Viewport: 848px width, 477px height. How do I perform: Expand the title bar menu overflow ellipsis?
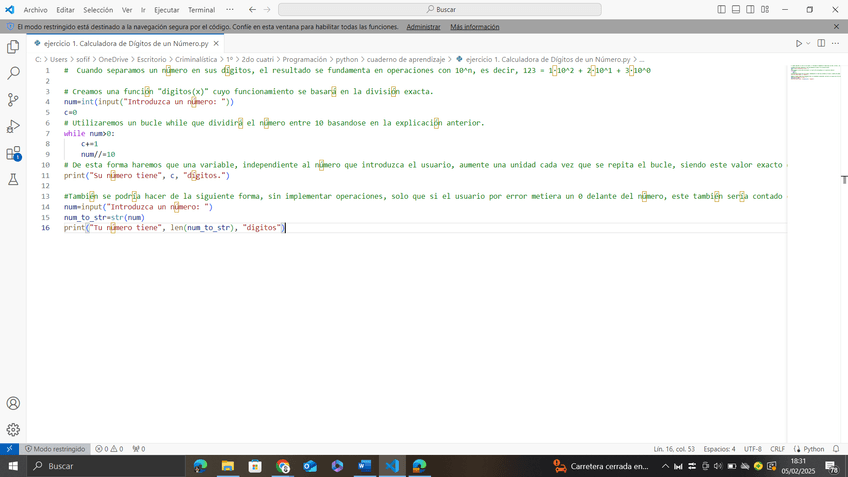click(230, 9)
